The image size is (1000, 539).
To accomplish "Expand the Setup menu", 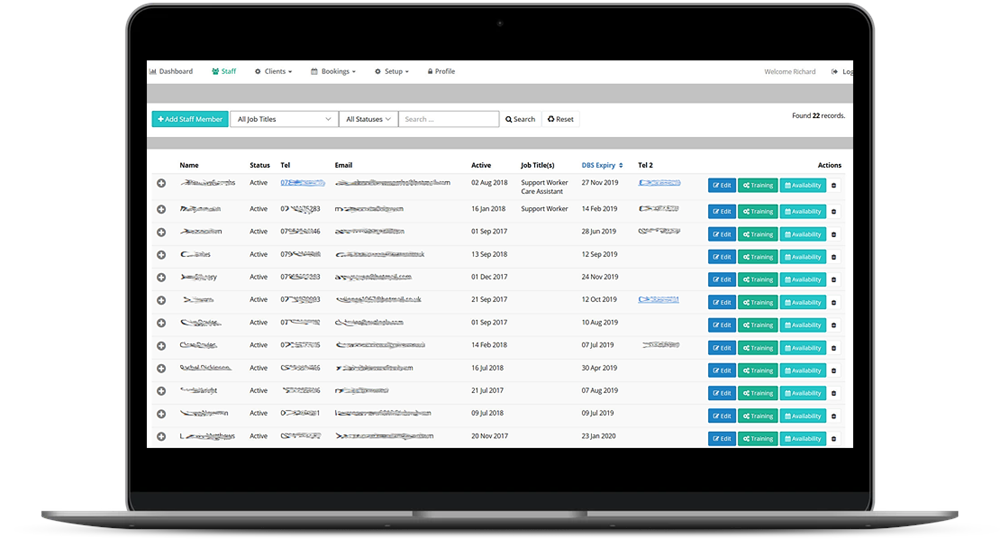I will click(391, 72).
